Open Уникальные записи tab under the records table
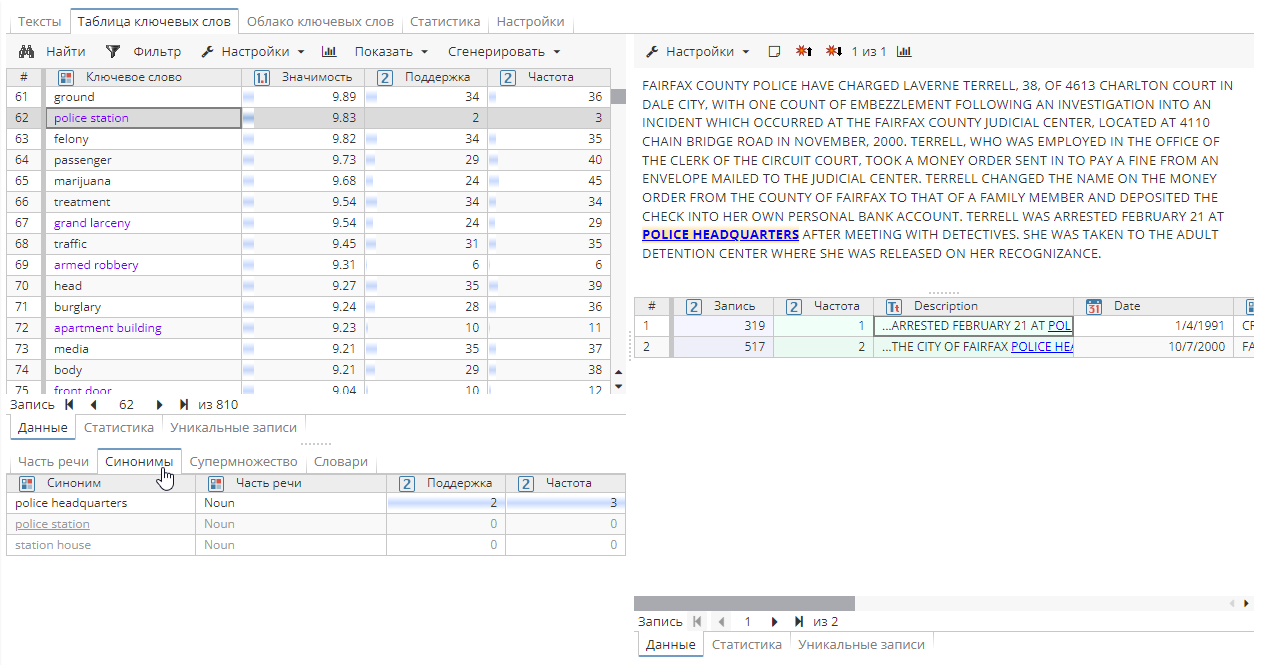1262x665 pixels. coord(861,644)
